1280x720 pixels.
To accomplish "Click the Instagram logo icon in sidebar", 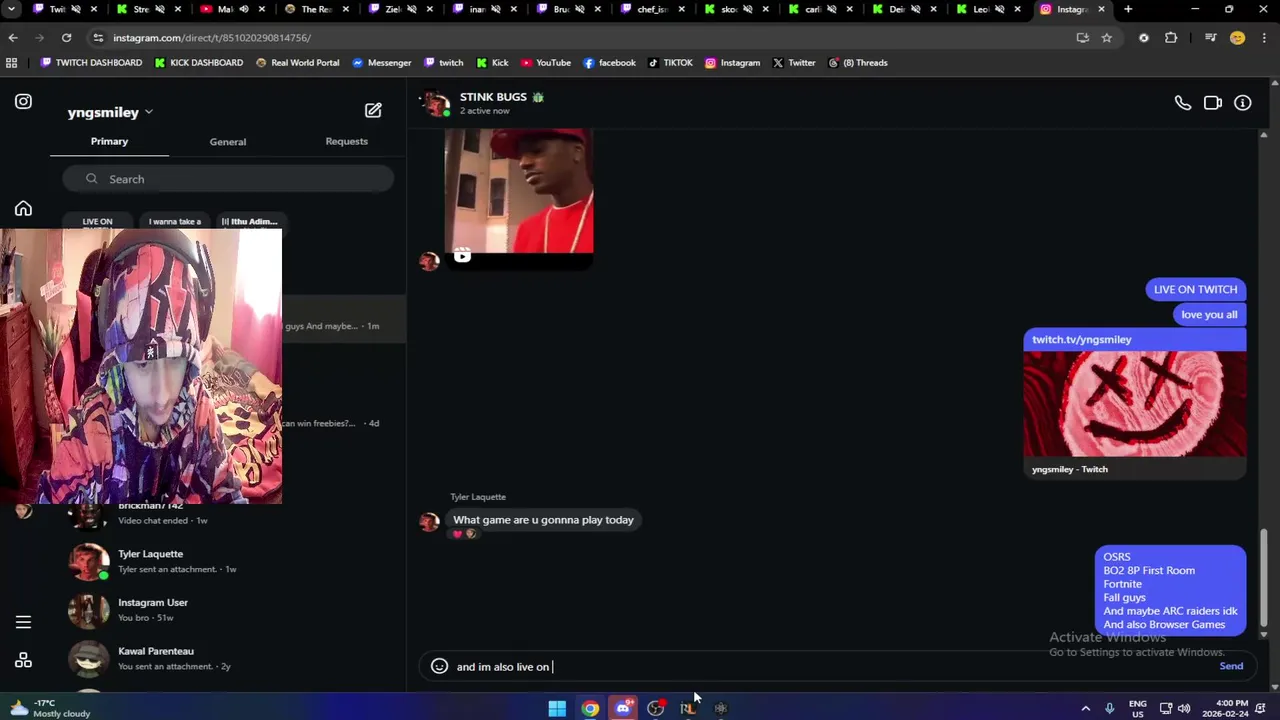I will 23,101.
